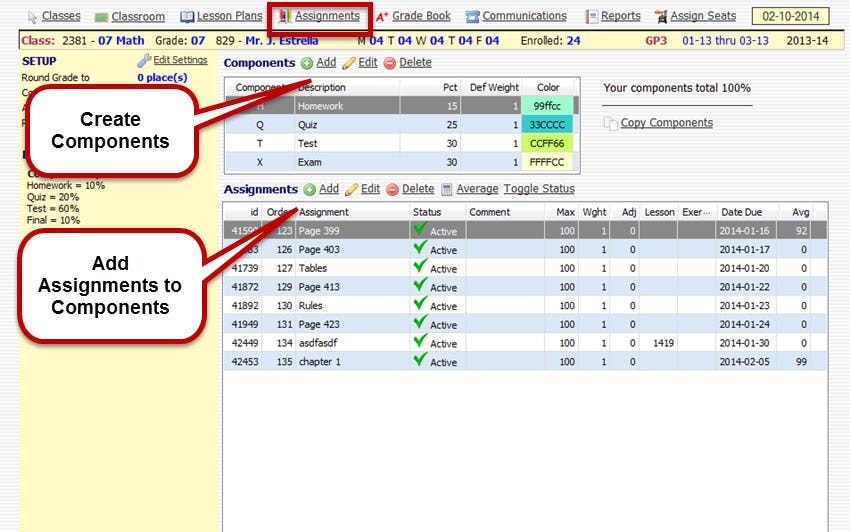
Task: Click green checkmark in Rules row
Action: (x=420, y=304)
